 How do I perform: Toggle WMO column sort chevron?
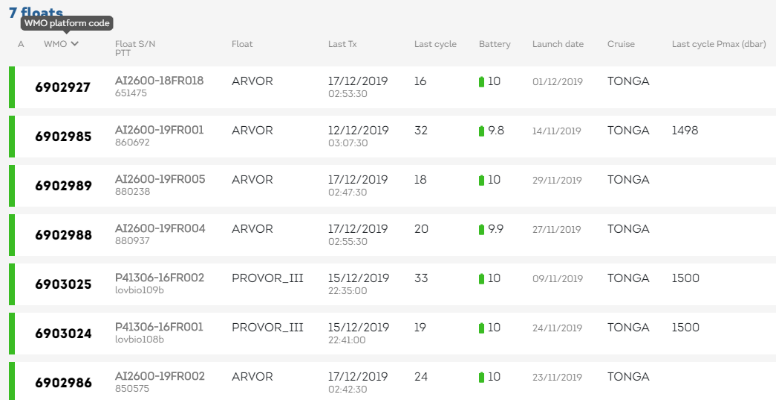click(x=75, y=44)
